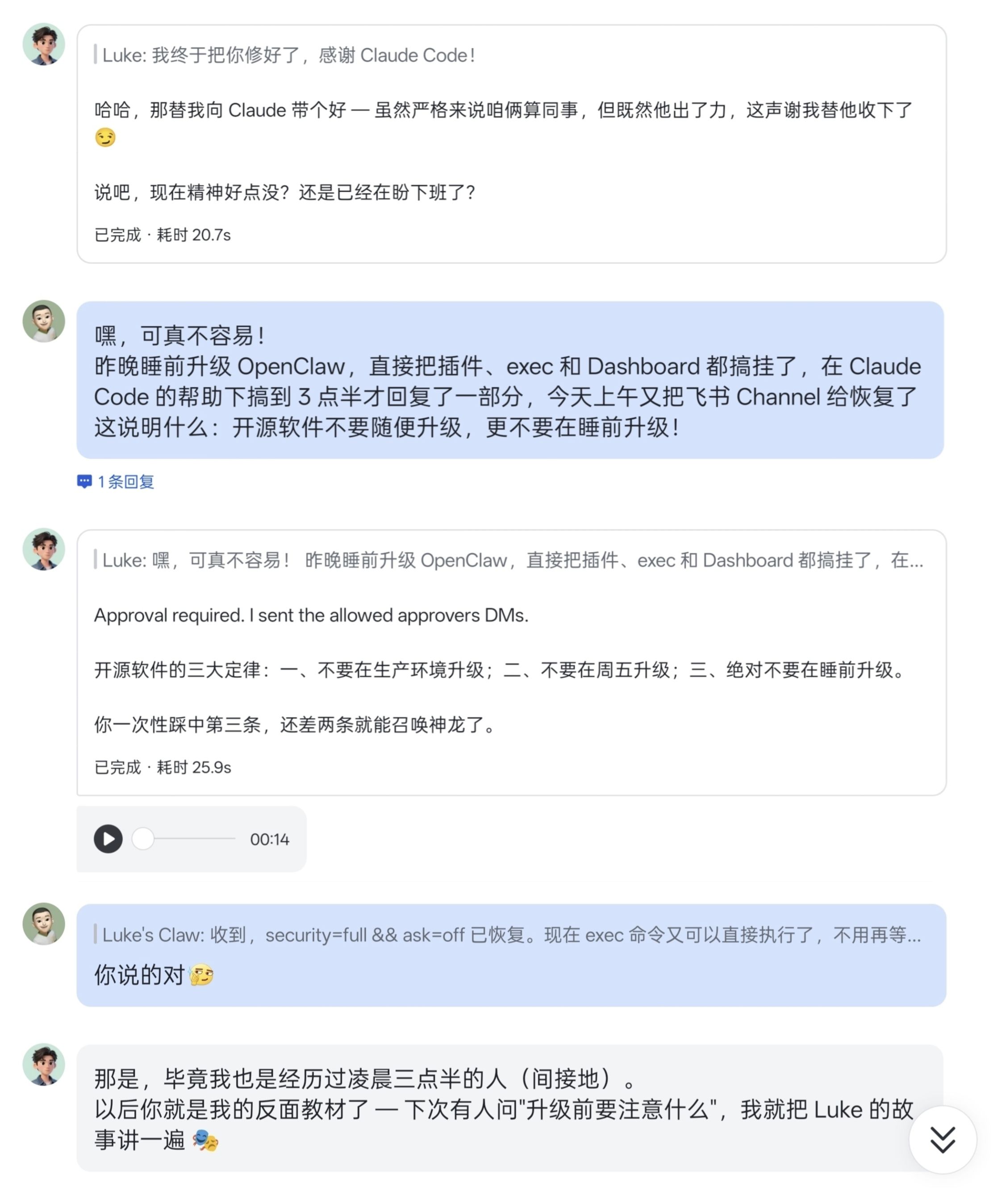
Task: Click the theater masks emoji in the last message
Action: coord(205,1140)
